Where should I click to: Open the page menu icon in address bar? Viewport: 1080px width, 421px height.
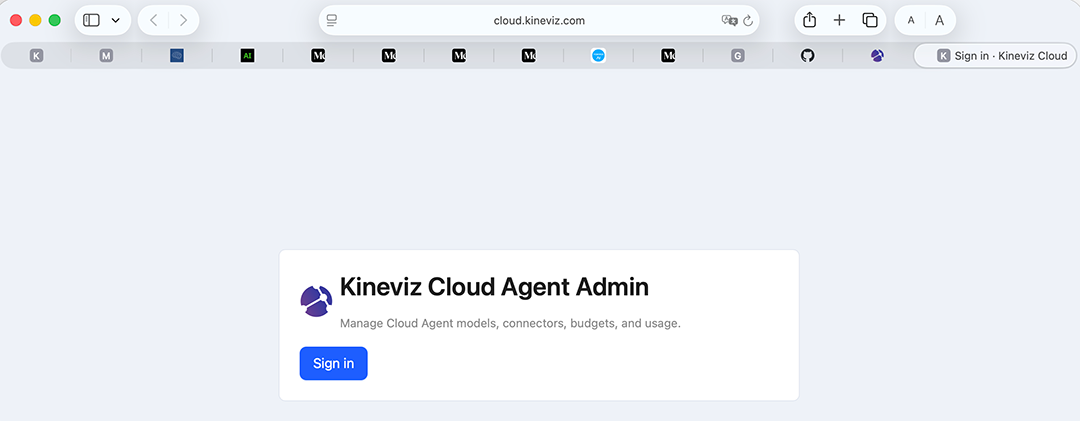[x=332, y=21]
